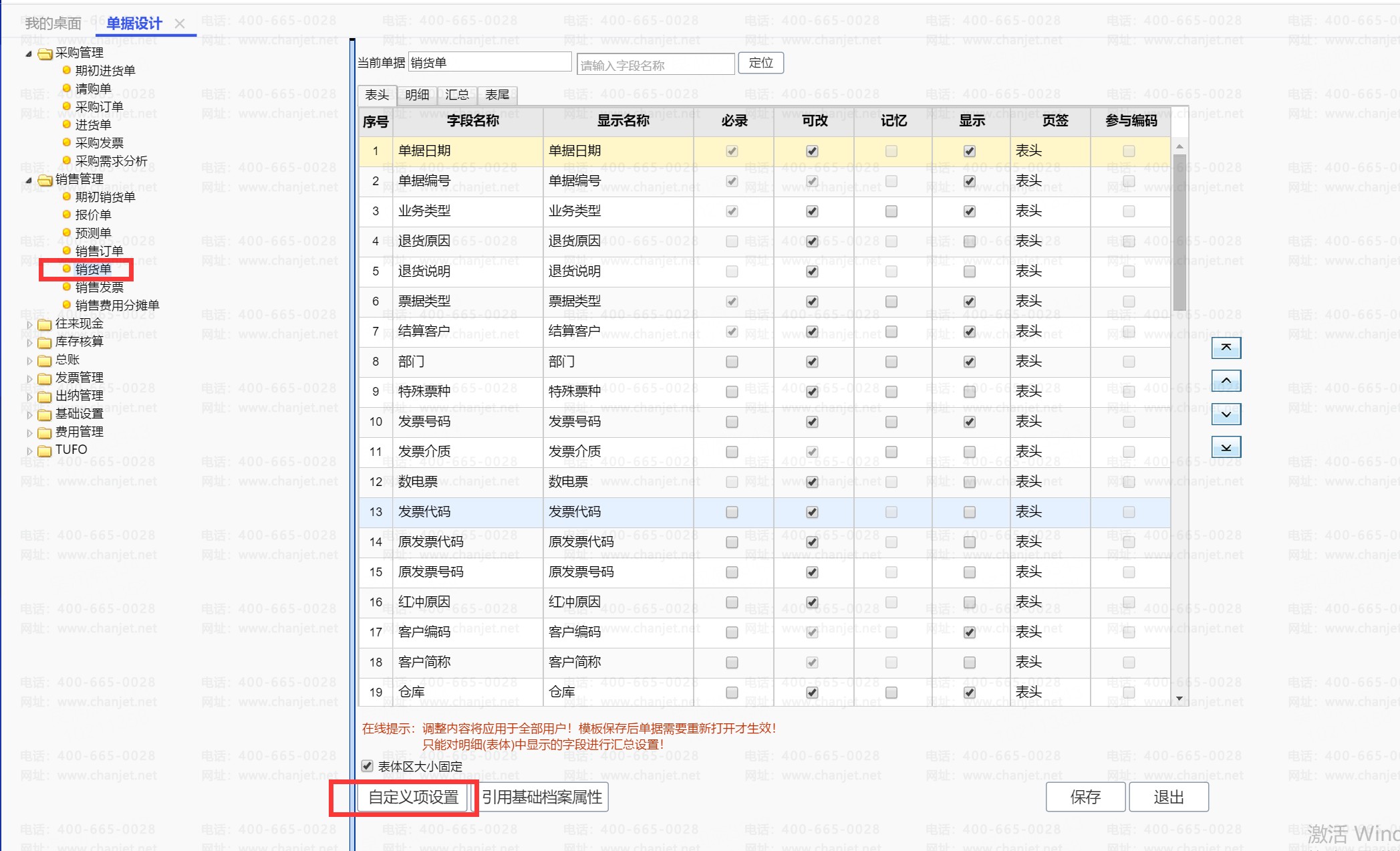The image size is (1400, 851).
Task: Expand the TUFO tree node
Action: [29, 451]
